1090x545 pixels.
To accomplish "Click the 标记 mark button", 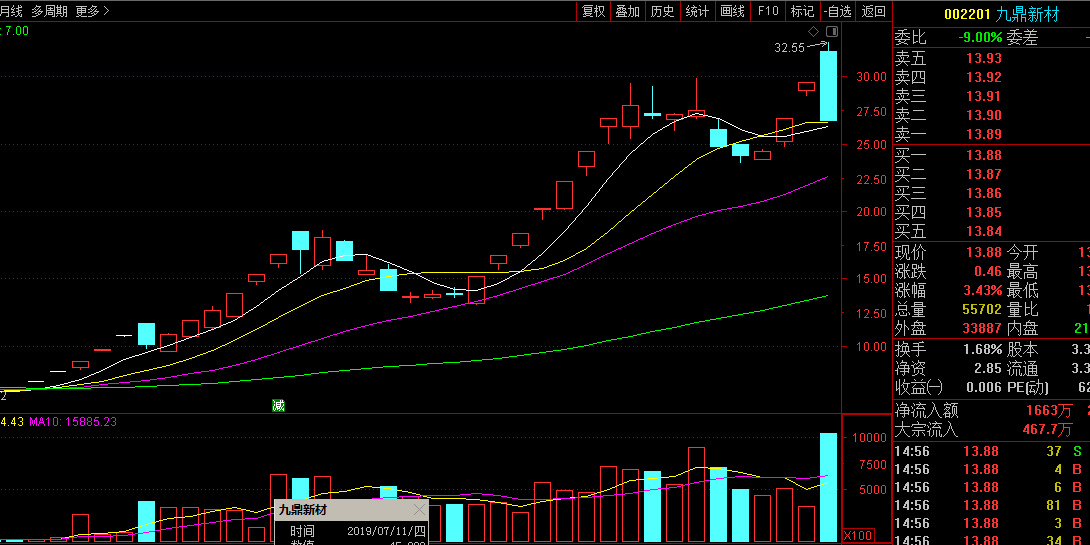I will 802,11.
